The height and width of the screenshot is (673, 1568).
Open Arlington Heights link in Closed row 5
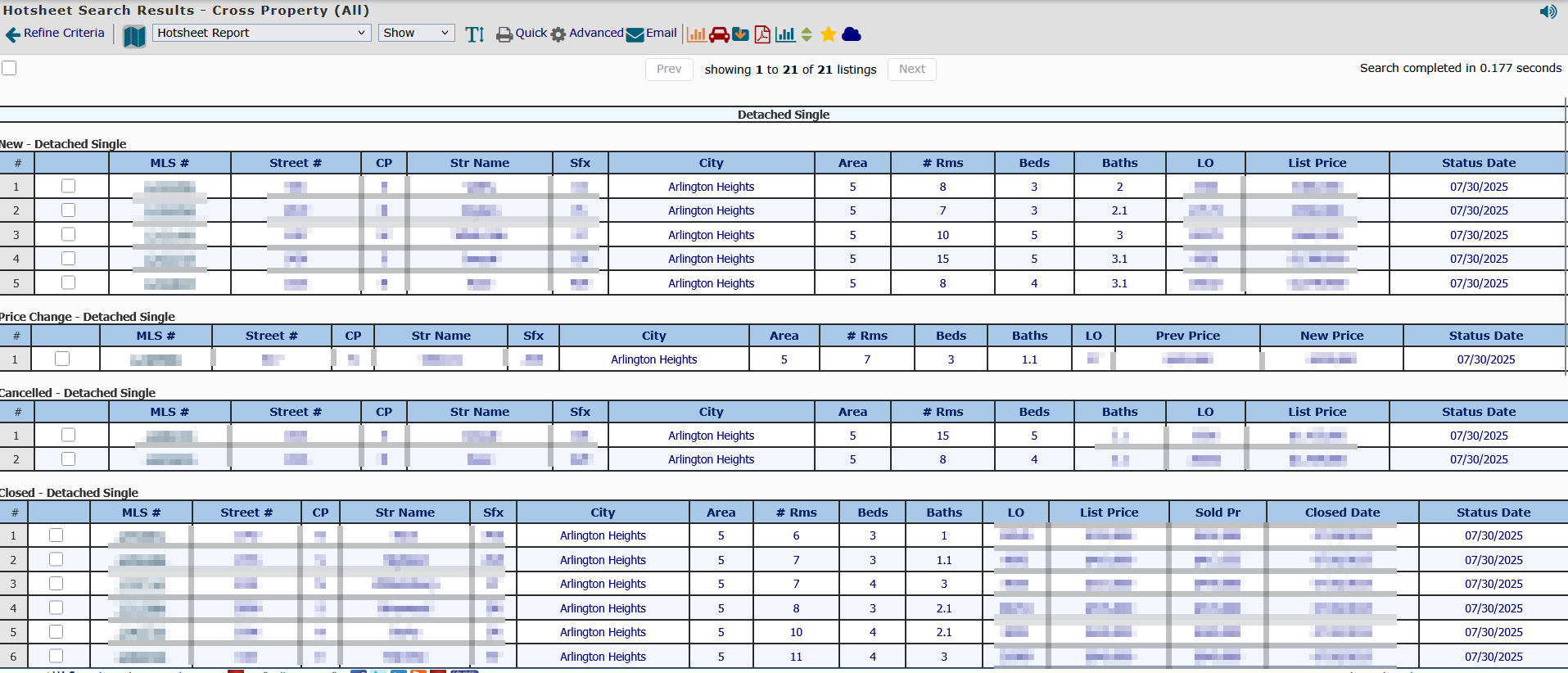point(603,632)
